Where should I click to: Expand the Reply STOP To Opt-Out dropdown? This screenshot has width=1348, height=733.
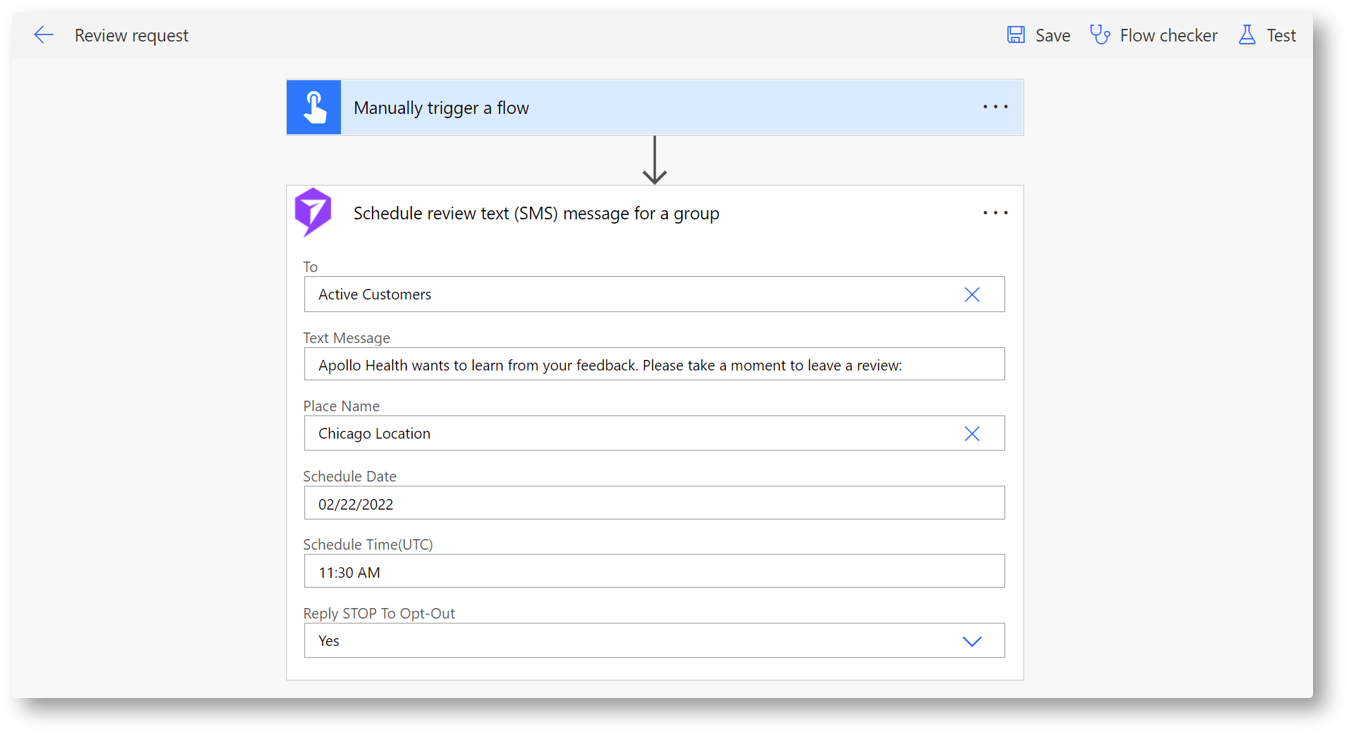click(x=971, y=642)
